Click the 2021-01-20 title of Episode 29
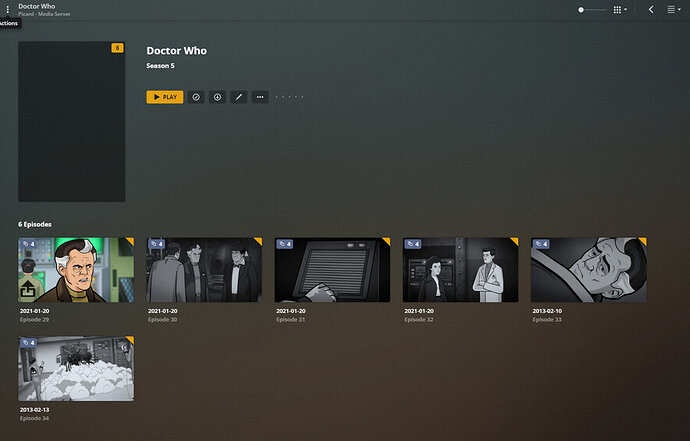 tap(34, 311)
